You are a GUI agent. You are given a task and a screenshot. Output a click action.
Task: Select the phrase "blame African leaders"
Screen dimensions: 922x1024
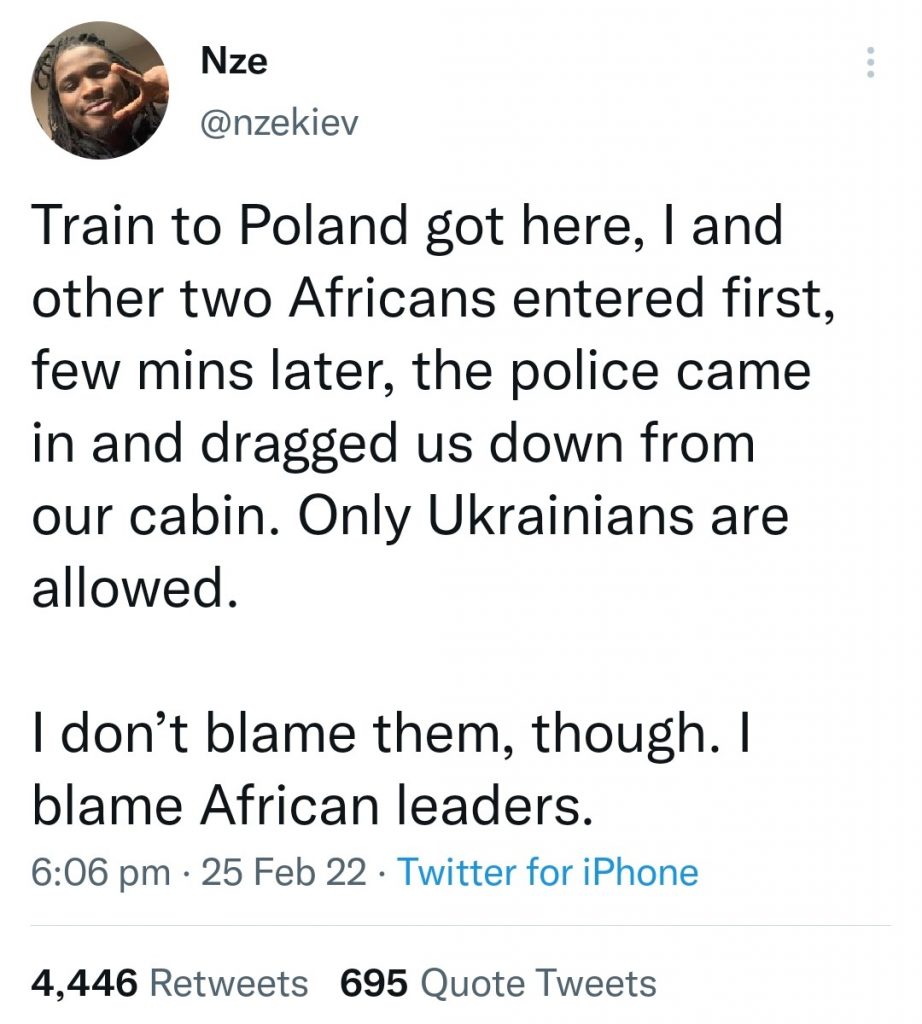(313, 804)
